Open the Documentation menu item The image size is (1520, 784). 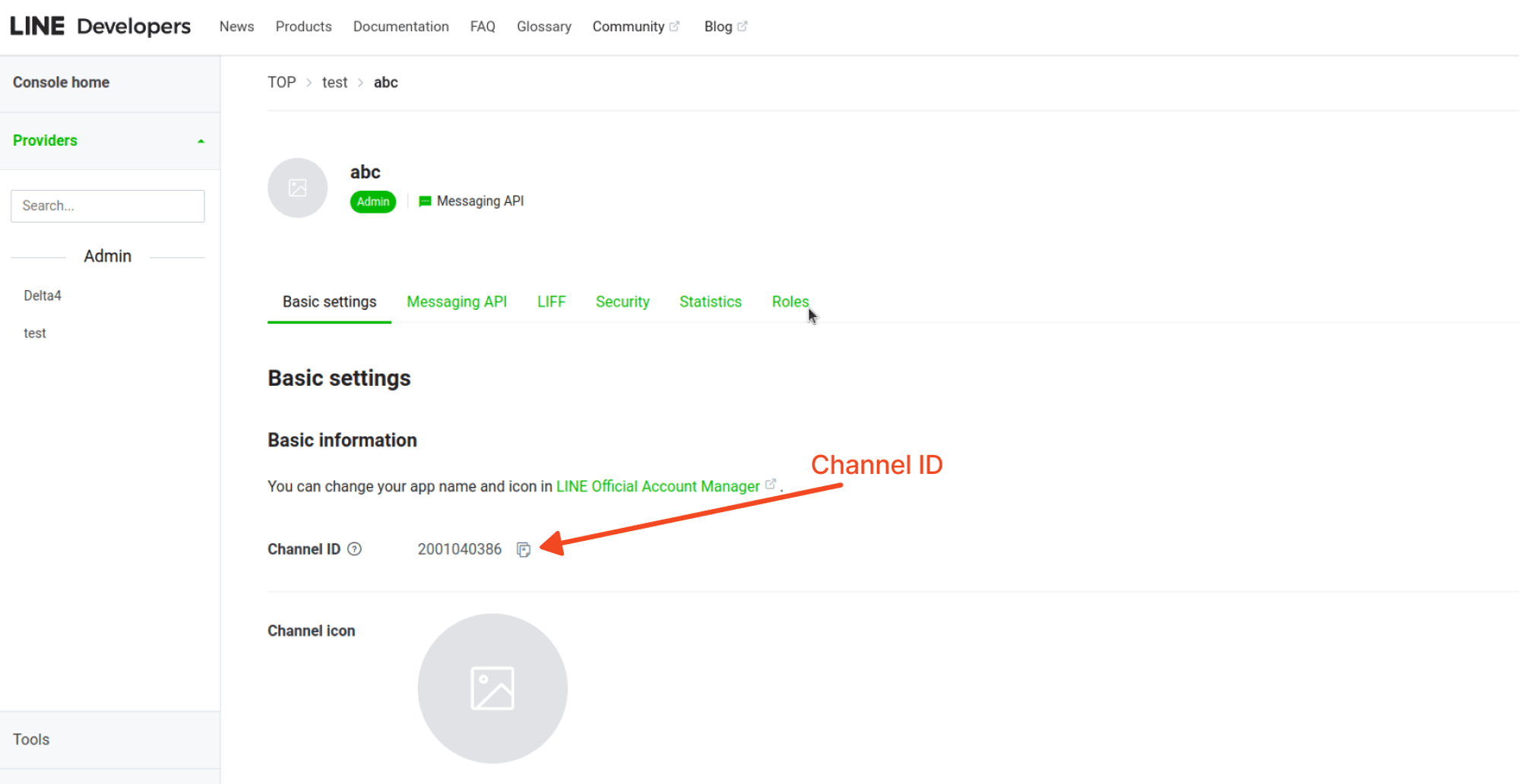[401, 26]
